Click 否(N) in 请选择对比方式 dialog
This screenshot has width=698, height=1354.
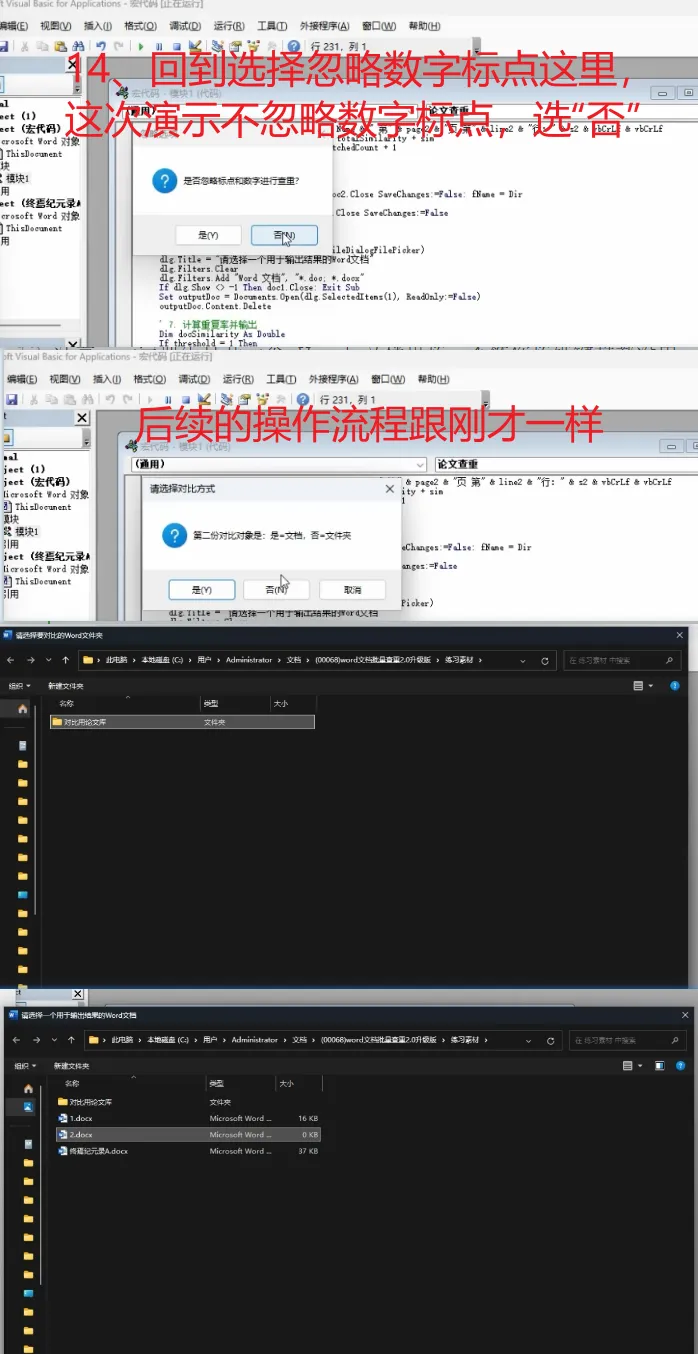[x=277, y=590]
